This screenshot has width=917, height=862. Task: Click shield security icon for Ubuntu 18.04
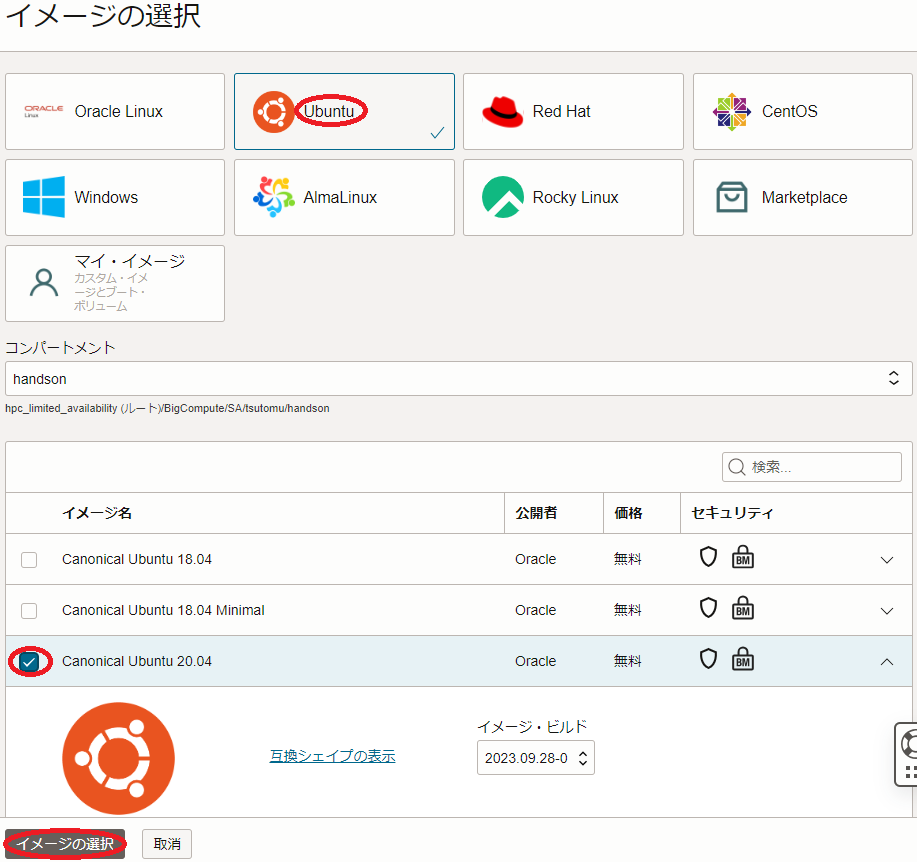708,558
